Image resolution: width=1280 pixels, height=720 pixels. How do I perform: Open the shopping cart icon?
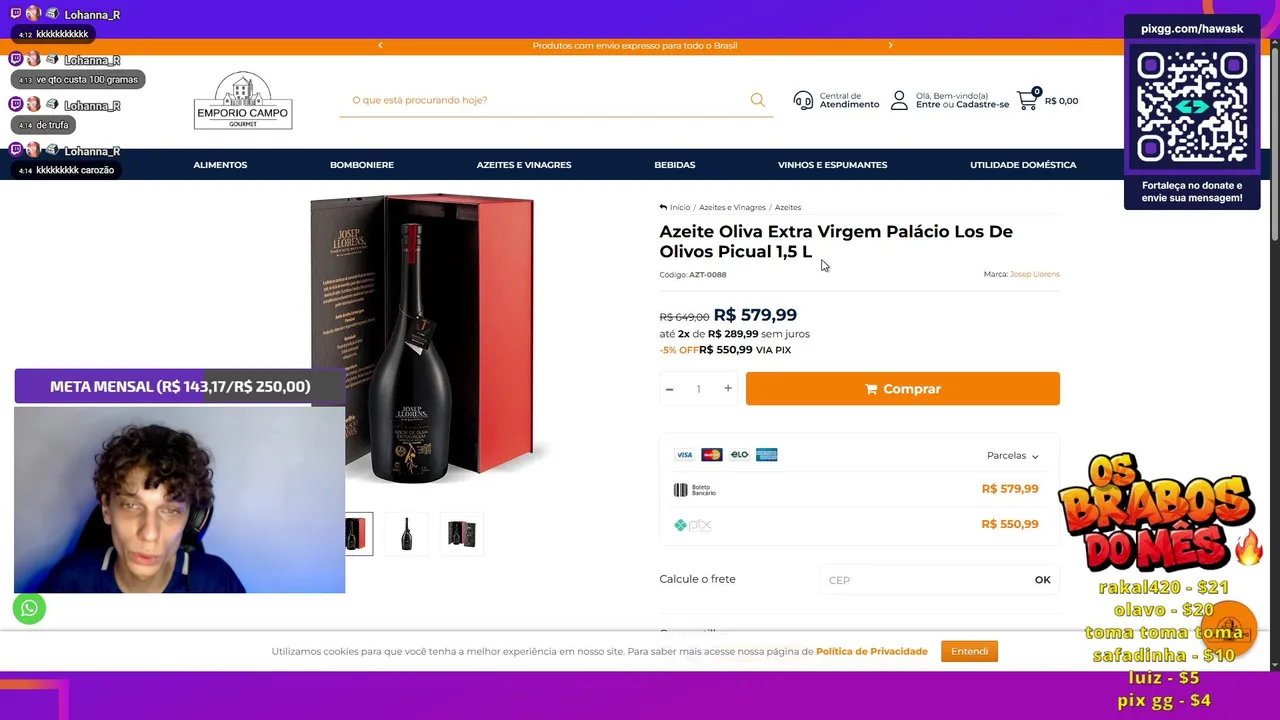pos(1027,100)
